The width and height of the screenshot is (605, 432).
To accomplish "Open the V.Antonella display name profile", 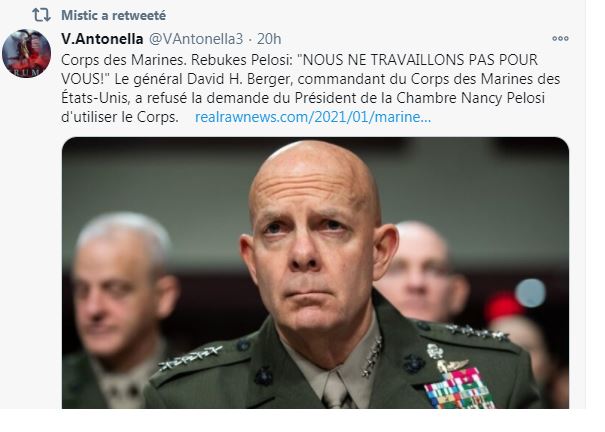I will (x=102, y=39).
